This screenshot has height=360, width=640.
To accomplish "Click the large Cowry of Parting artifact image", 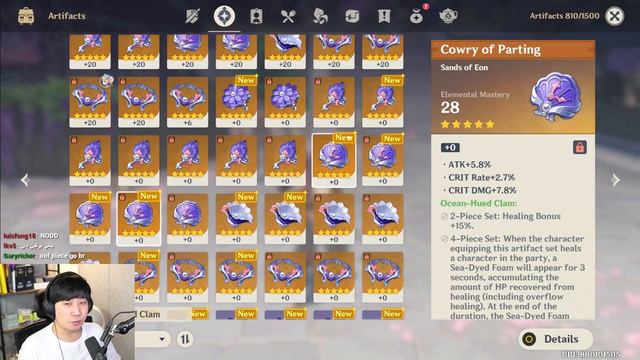I will 556,96.
